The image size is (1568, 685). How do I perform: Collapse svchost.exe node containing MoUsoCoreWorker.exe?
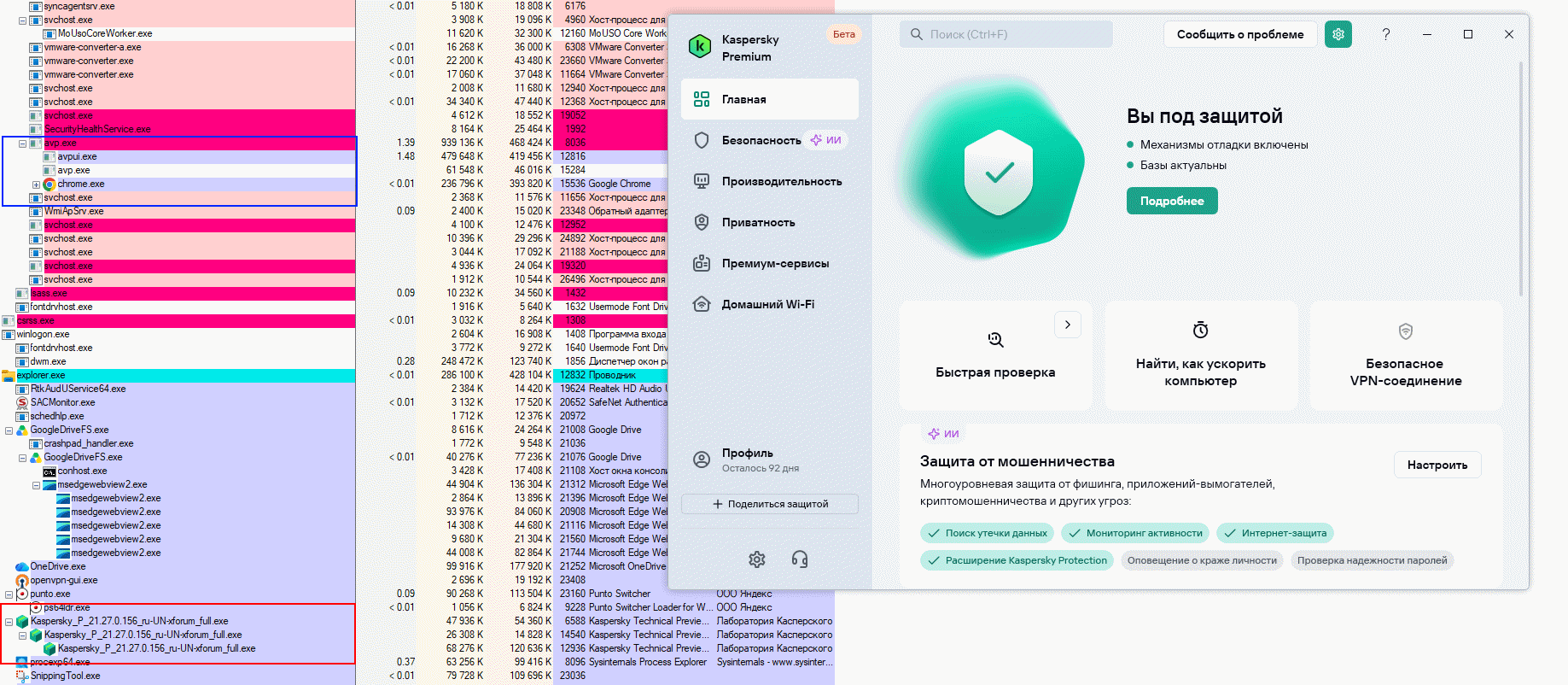[22, 20]
